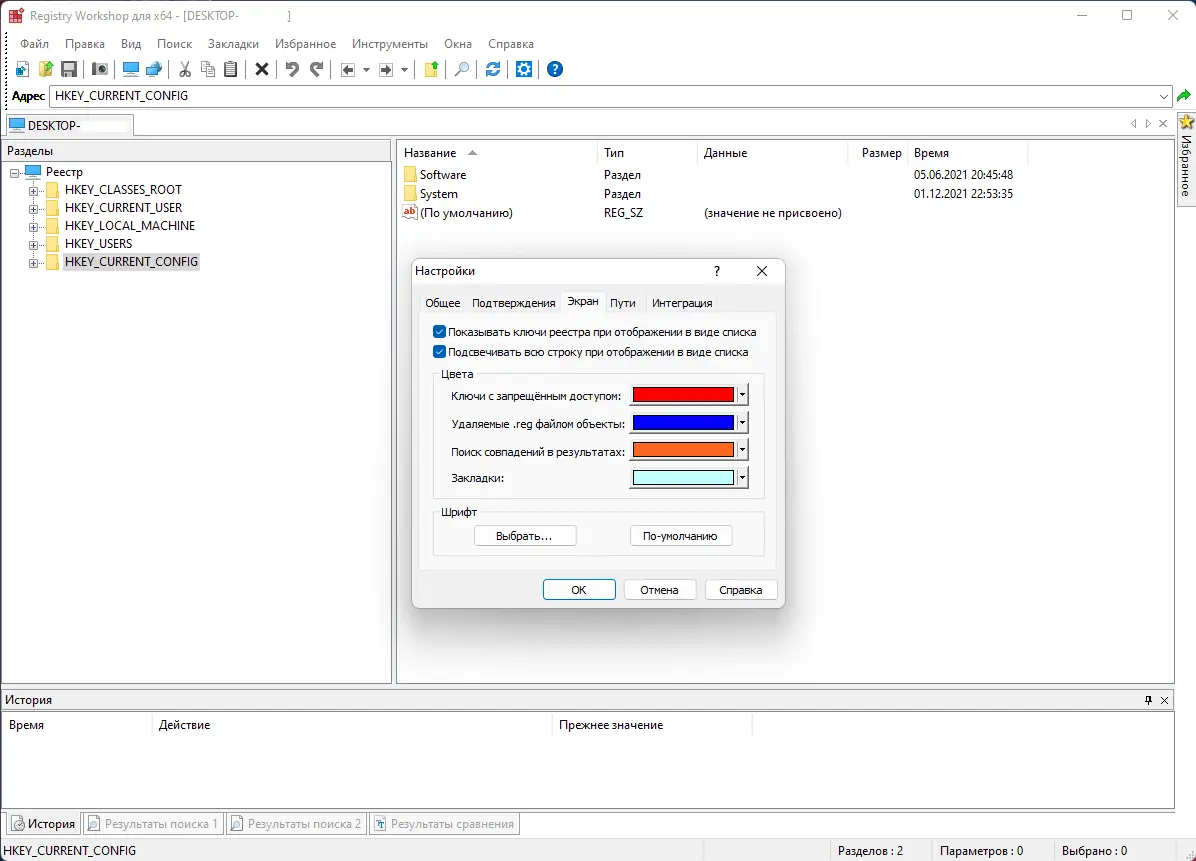The image size is (1196, 861).
Task: Click the search magnifier icon
Action: [461, 69]
